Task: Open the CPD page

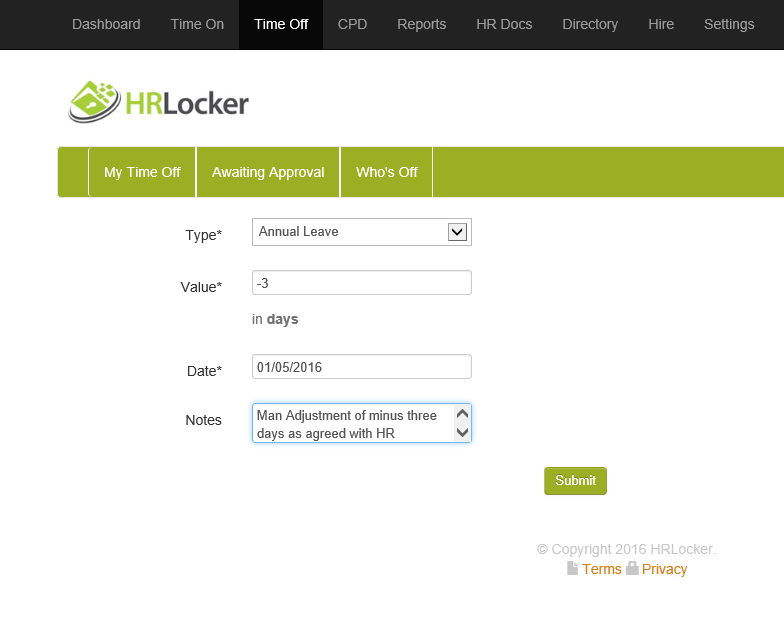Action: point(352,24)
